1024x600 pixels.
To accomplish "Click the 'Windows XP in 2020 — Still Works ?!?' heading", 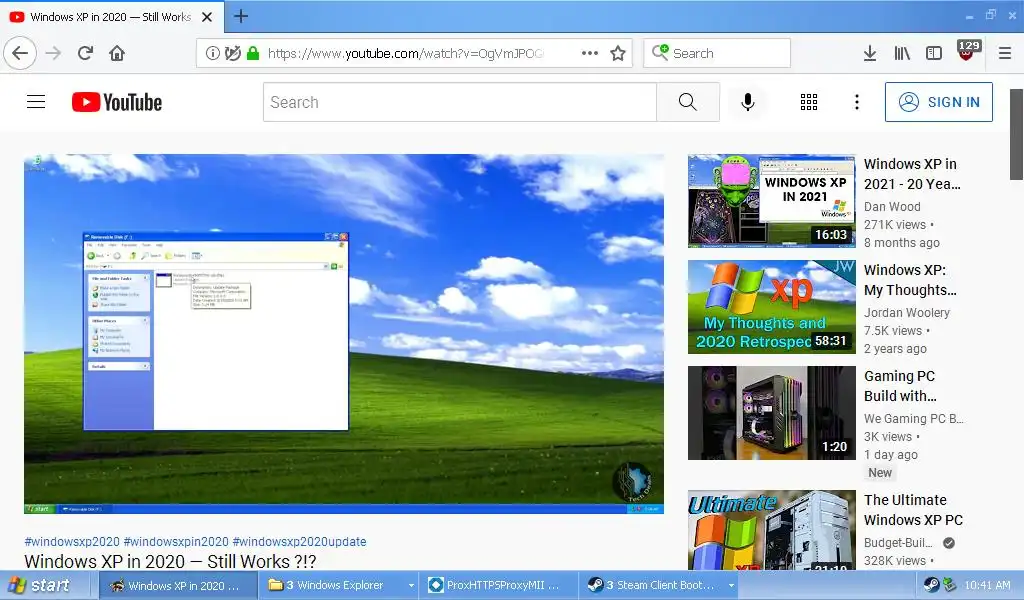I will pos(170,561).
